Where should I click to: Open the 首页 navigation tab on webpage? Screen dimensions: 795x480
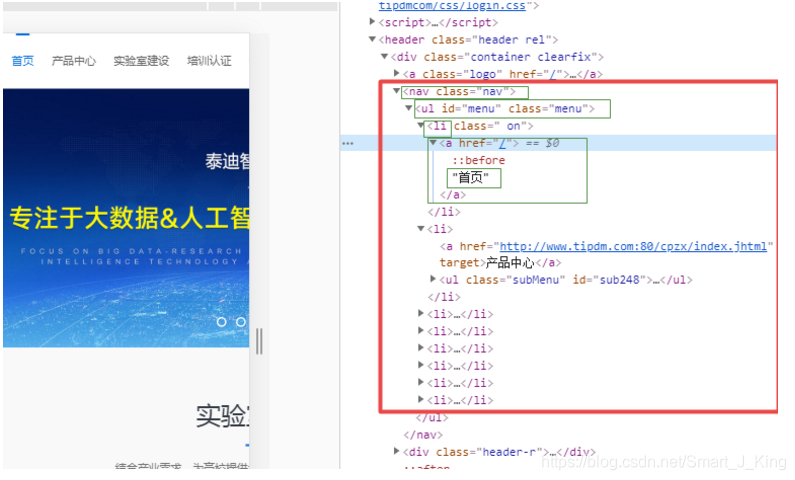[22, 61]
